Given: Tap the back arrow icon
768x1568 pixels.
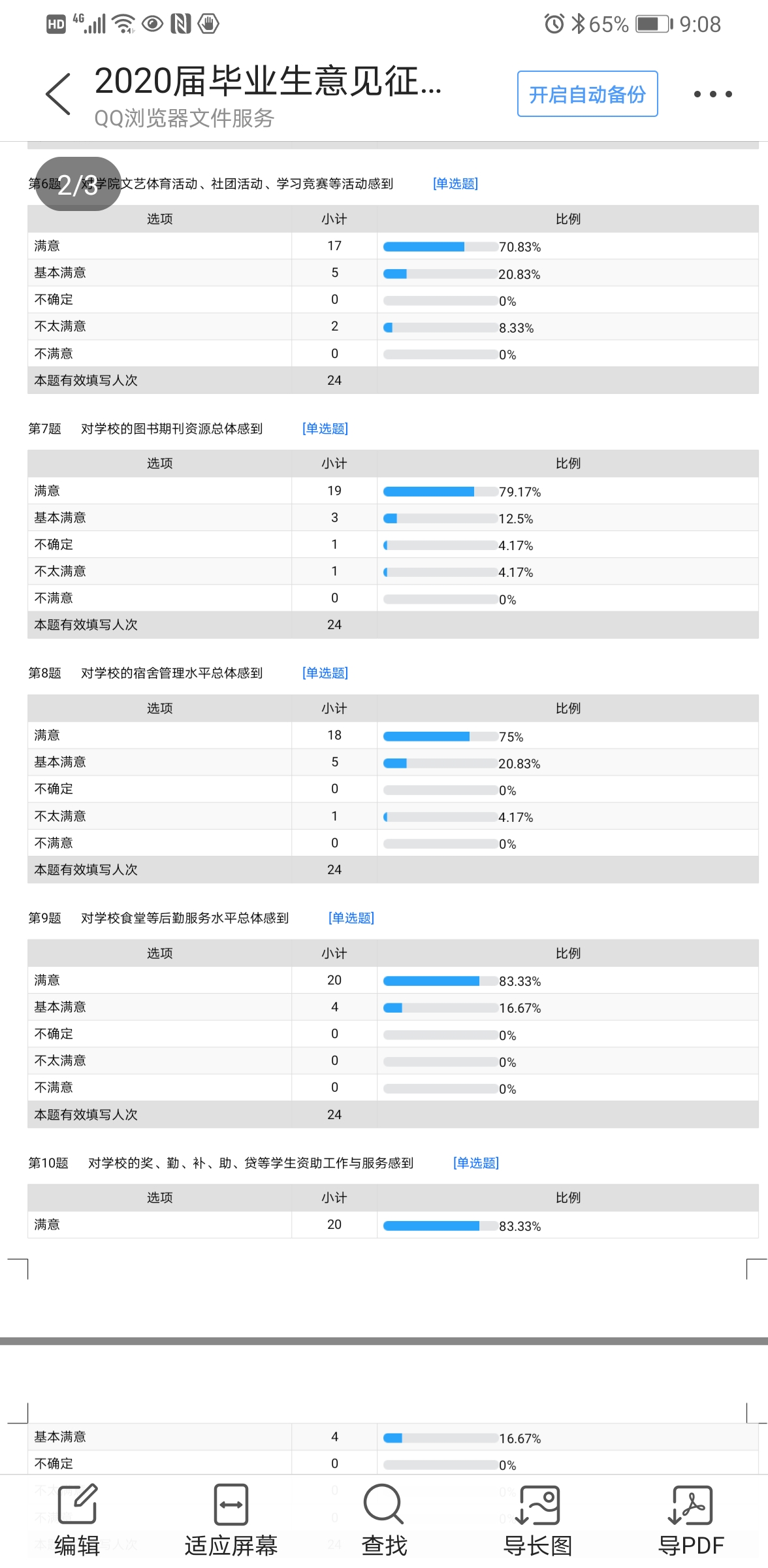Looking at the screenshot, I should pyautogui.click(x=58, y=94).
